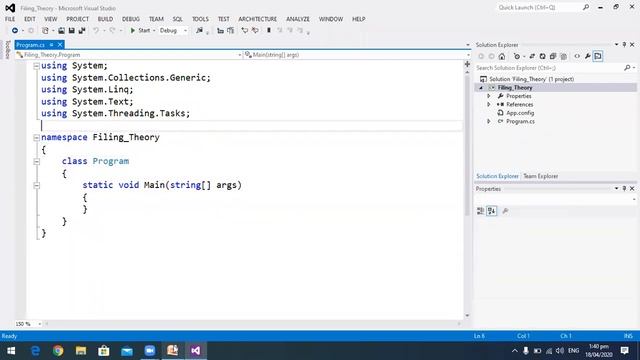The height and width of the screenshot is (360, 640).
Task: Open the PROJECT menu
Action: pos(78,19)
